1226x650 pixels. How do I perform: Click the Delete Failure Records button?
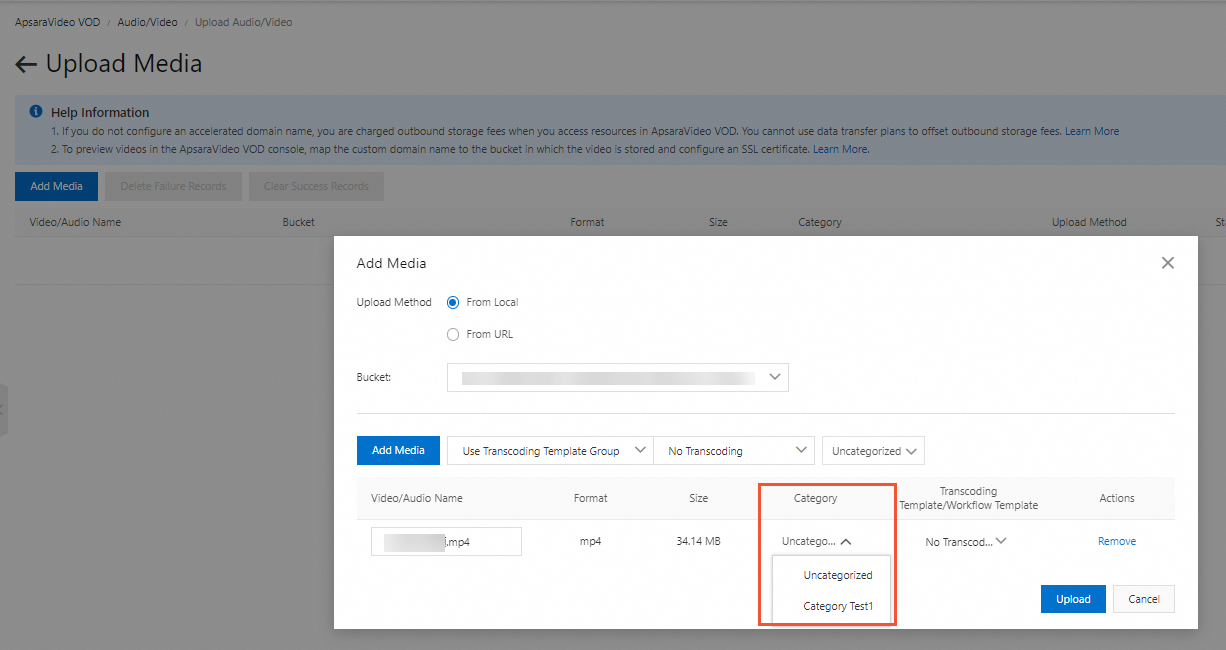[174, 186]
